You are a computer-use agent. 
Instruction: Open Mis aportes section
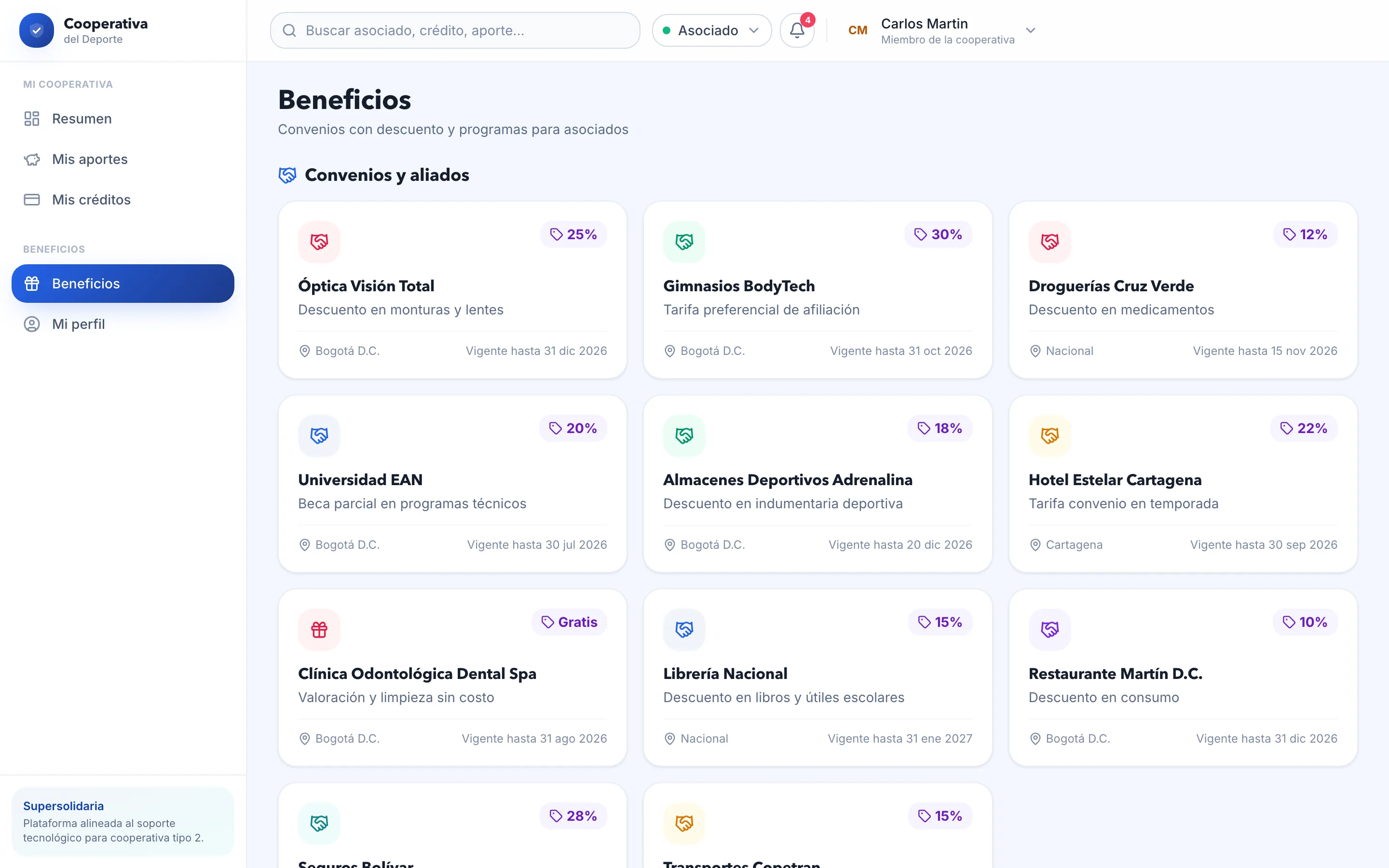tap(123, 159)
